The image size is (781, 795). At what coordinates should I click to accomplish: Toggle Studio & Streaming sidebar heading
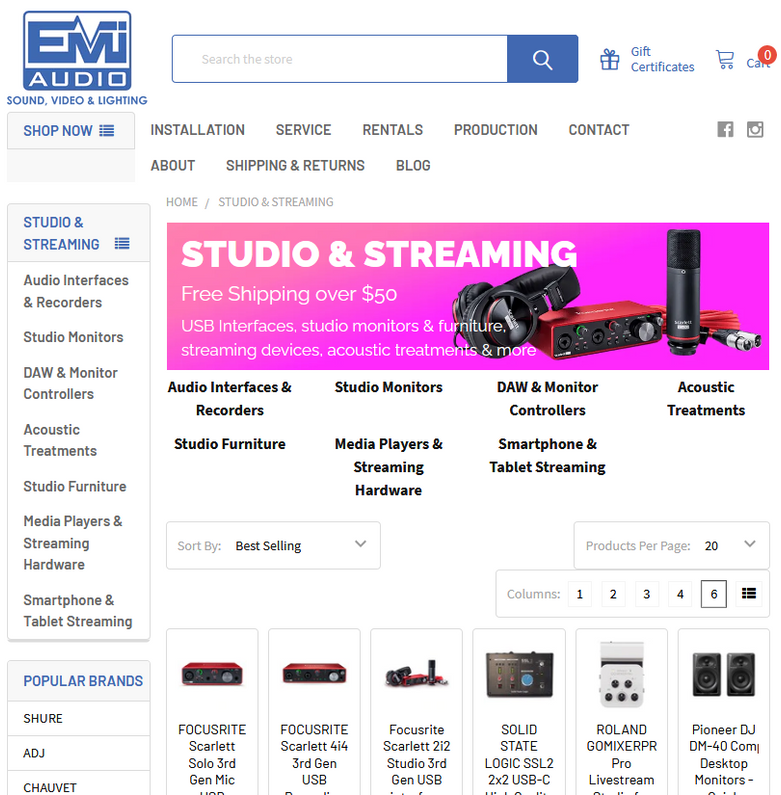[79, 233]
